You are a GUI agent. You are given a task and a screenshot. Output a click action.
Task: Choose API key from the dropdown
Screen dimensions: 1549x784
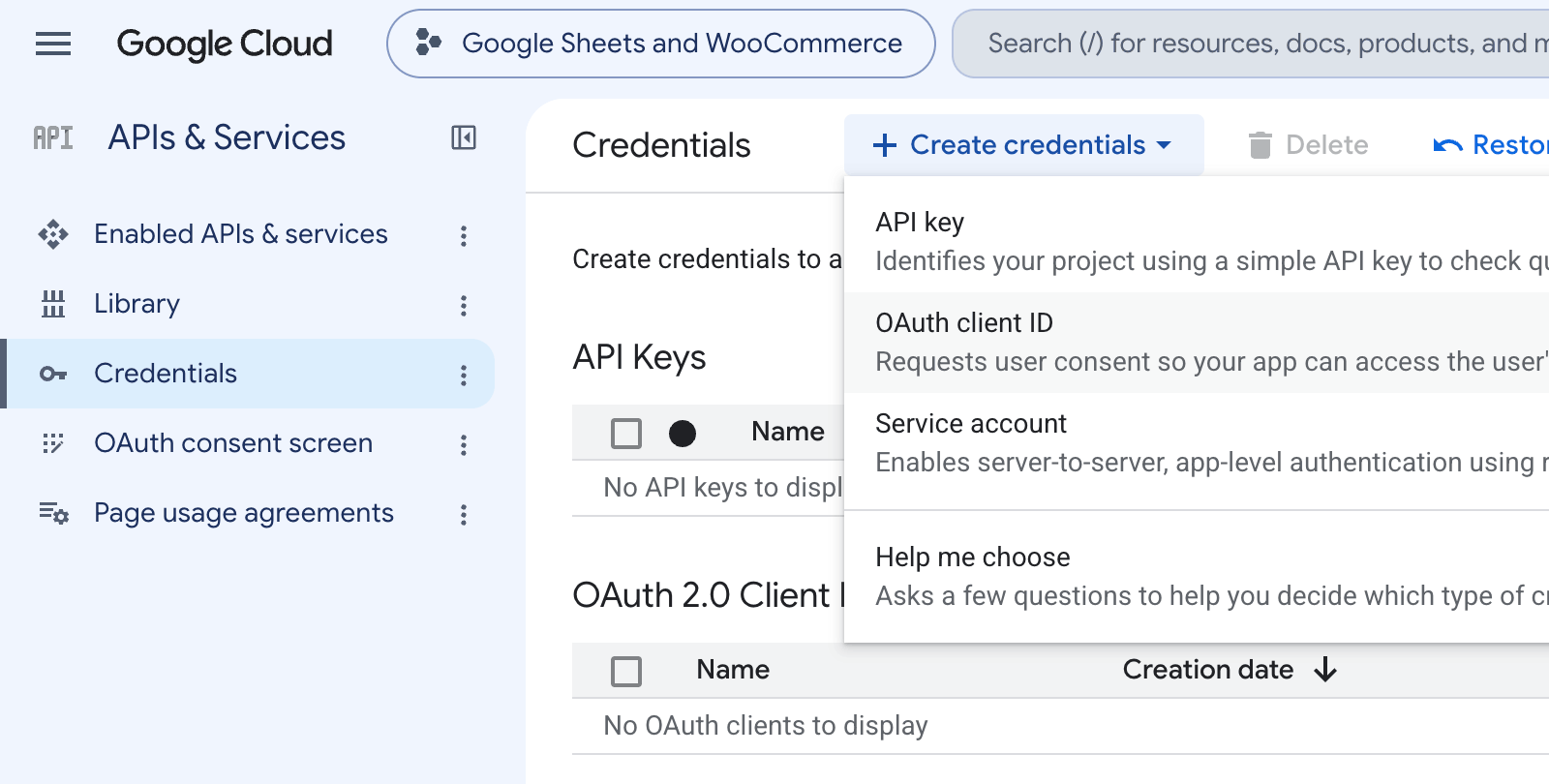click(x=1197, y=242)
